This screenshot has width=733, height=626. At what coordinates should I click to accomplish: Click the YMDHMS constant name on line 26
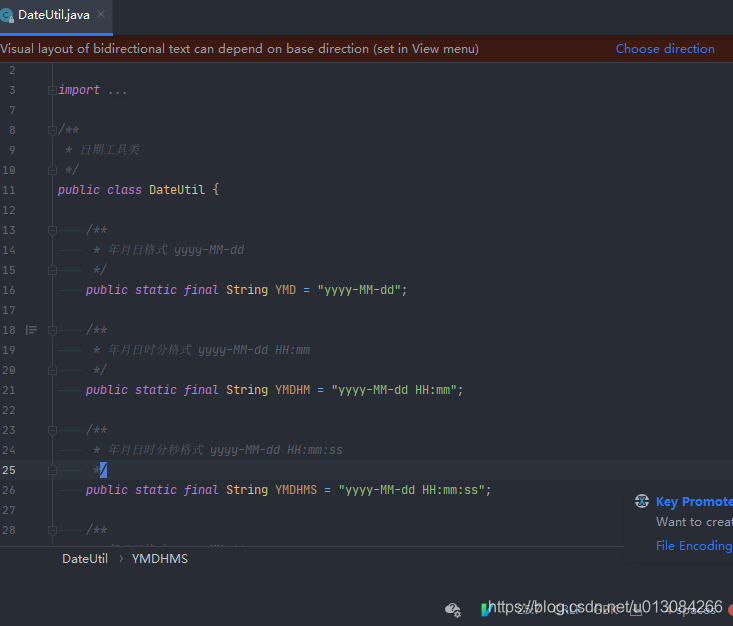click(x=296, y=490)
